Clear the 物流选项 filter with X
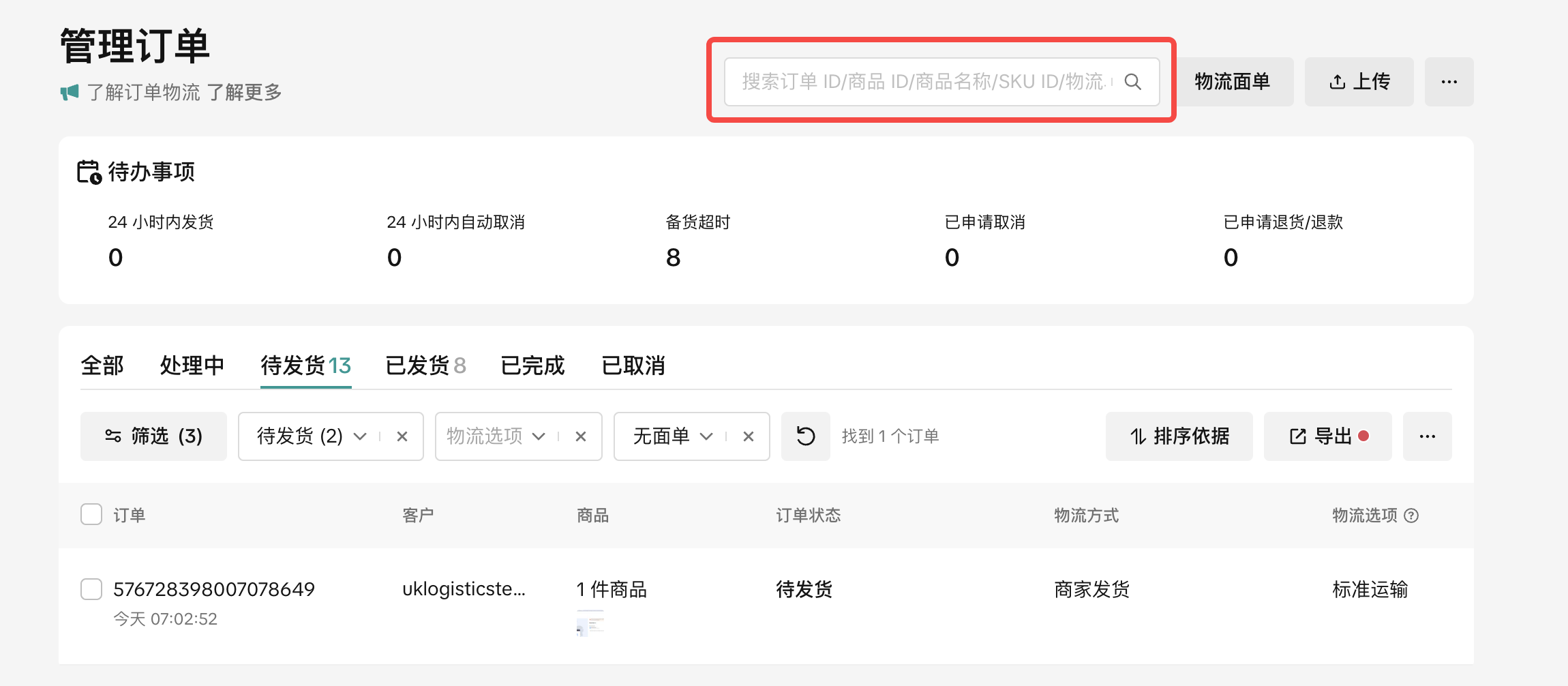1568x686 pixels. [x=581, y=436]
